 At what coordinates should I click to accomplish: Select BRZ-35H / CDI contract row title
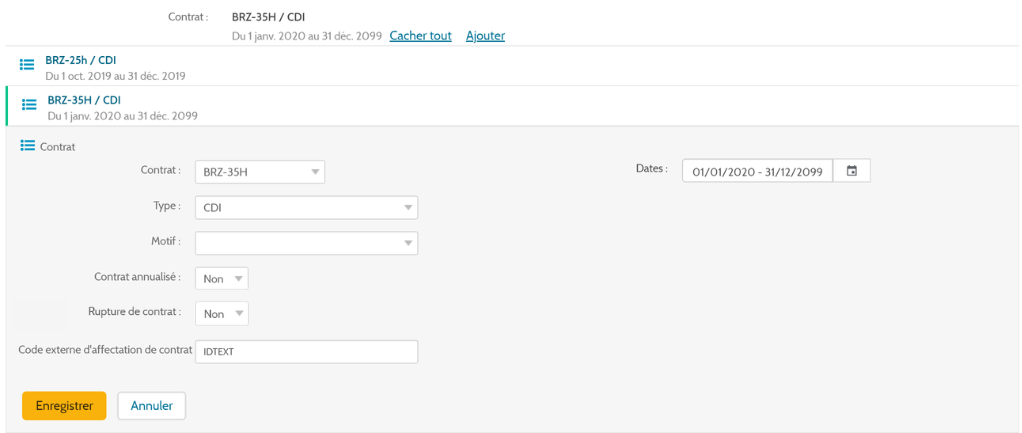pos(84,100)
